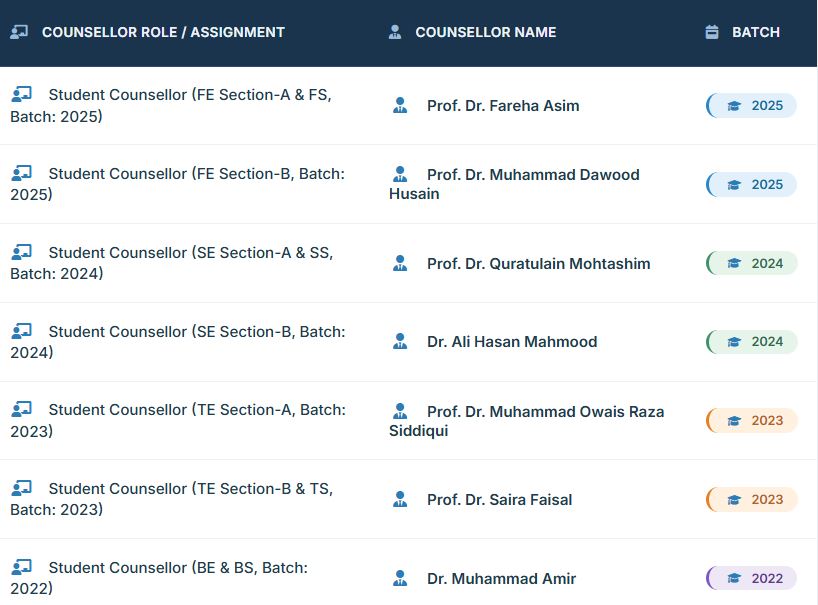Image resolution: width=818 pixels, height=605 pixels.
Task: Click role icon for FE Section-B counsellor
Action: pos(21,173)
